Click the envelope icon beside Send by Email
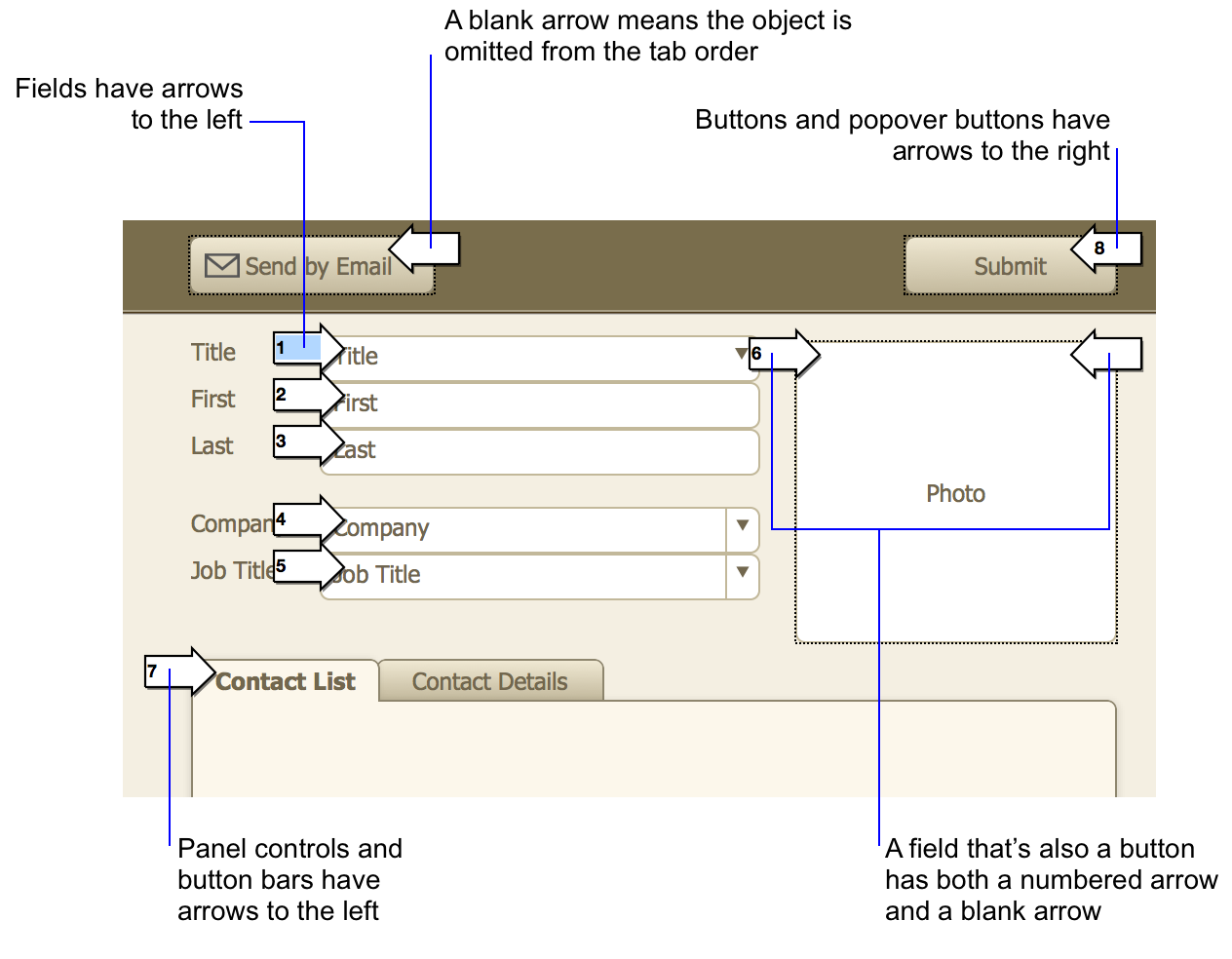This screenshot has height=959, width=1232. pos(221,265)
